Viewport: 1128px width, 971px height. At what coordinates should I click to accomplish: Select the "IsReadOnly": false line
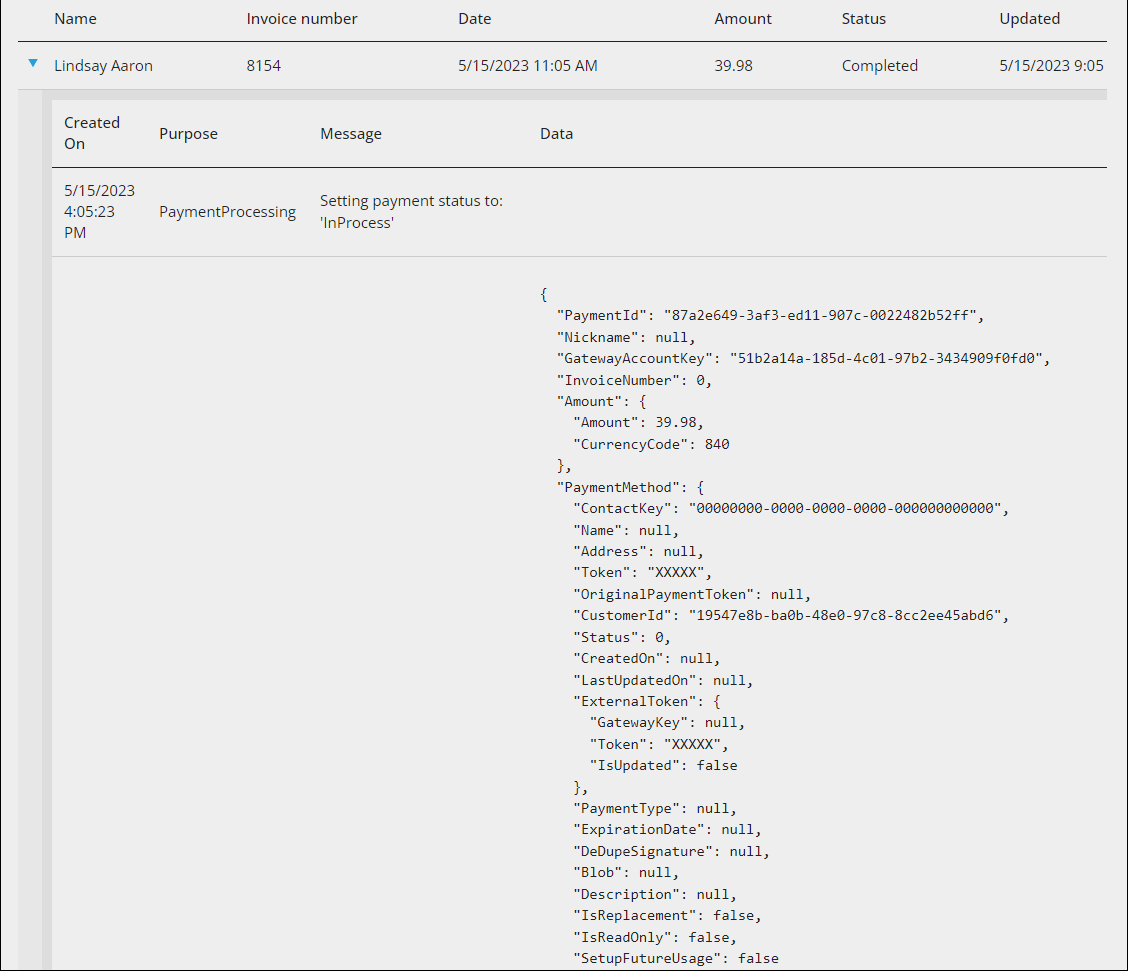(655, 937)
